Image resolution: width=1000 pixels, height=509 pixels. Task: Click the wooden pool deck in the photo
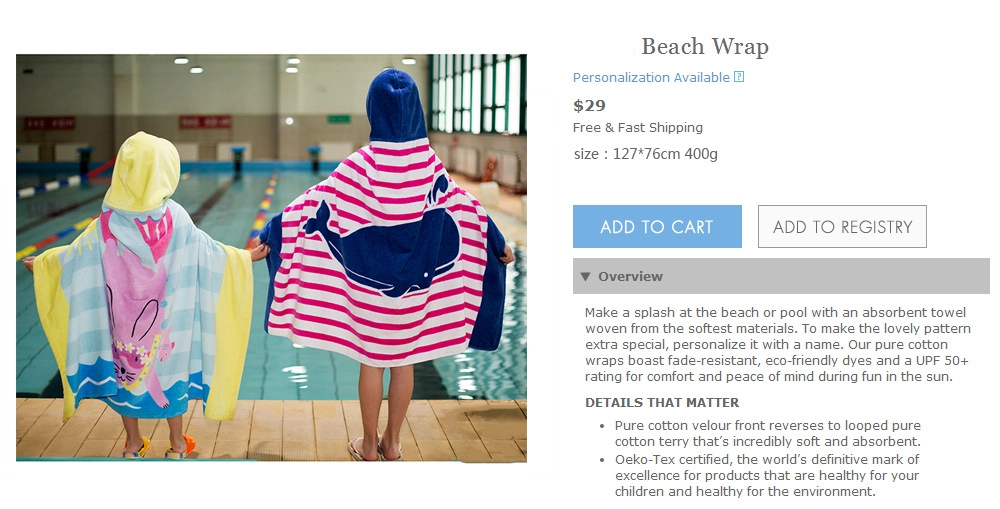tap(271, 429)
